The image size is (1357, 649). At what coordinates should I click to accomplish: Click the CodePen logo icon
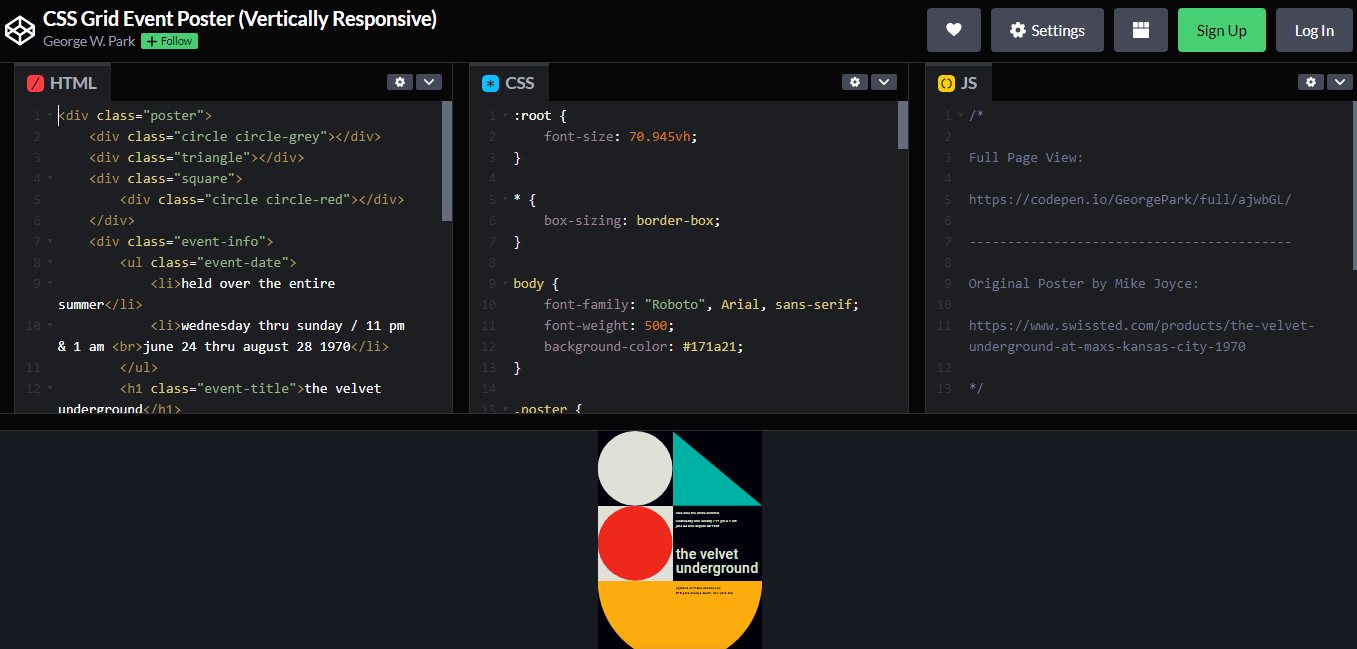click(x=20, y=30)
